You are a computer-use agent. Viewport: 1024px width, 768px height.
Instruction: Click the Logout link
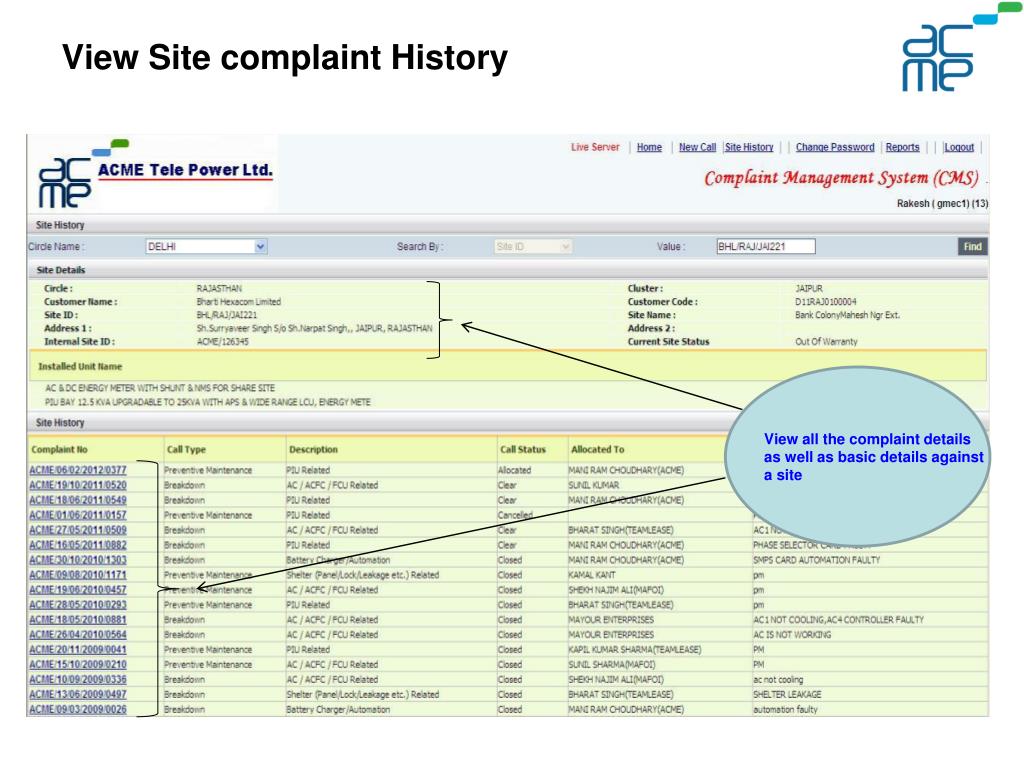[959, 148]
